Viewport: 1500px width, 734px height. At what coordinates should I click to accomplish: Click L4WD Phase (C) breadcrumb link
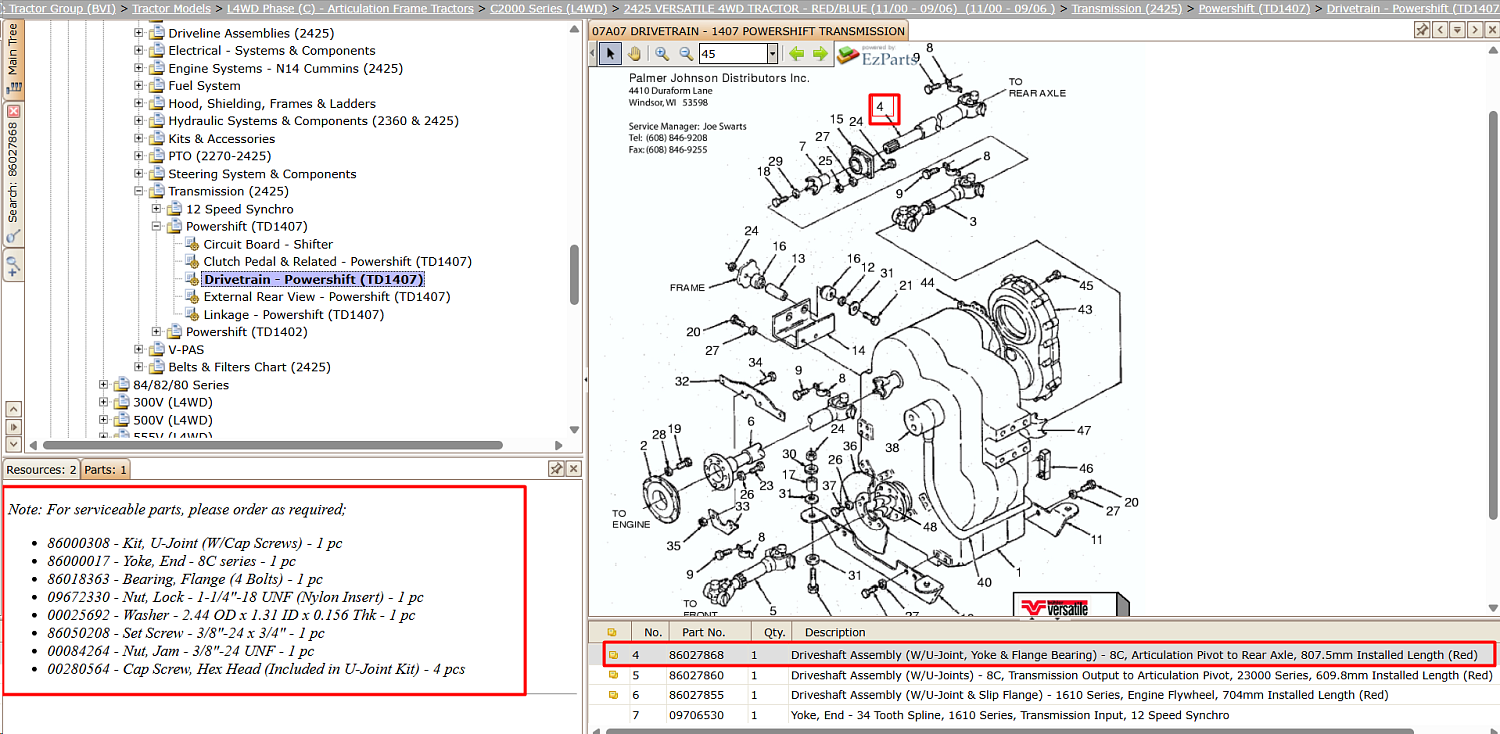(x=350, y=8)
